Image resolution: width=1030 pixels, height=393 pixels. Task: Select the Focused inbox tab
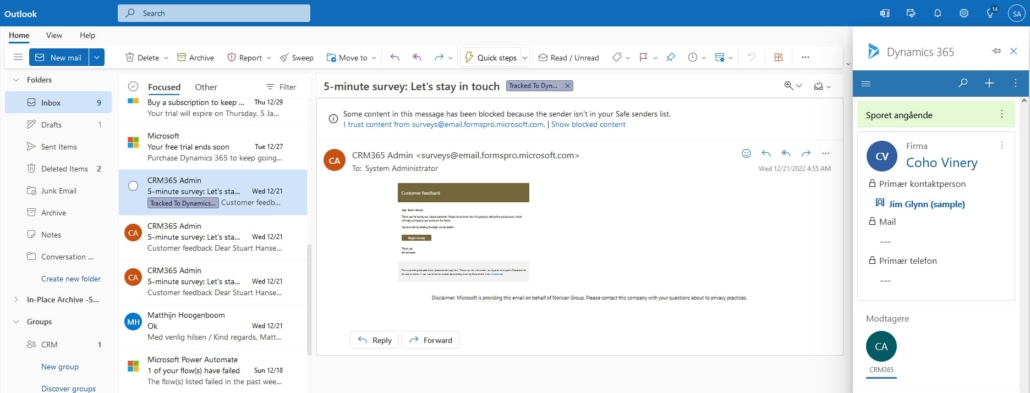[164, 87]
